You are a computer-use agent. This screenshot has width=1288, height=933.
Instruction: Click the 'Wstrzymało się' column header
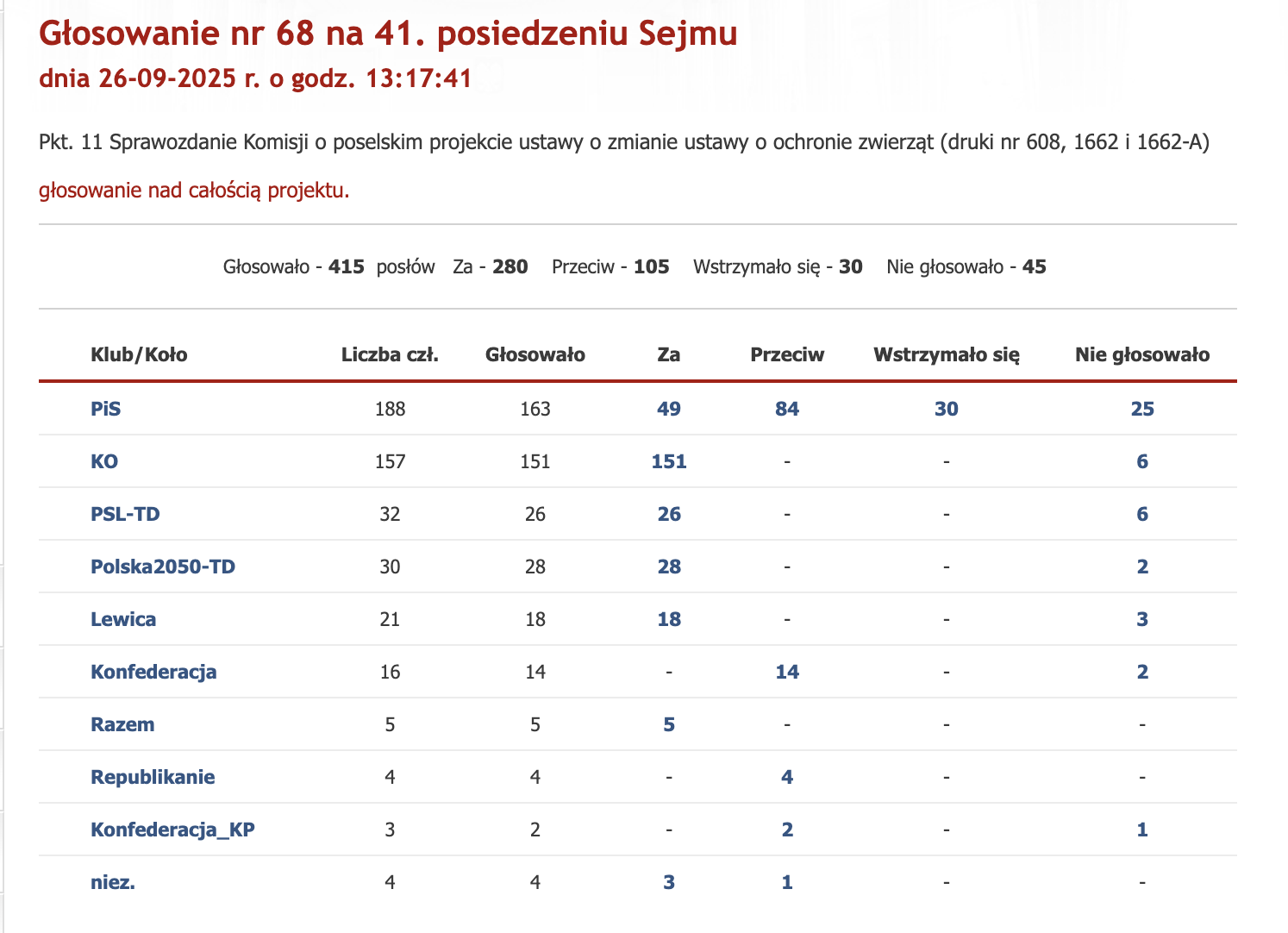[947, 354]
